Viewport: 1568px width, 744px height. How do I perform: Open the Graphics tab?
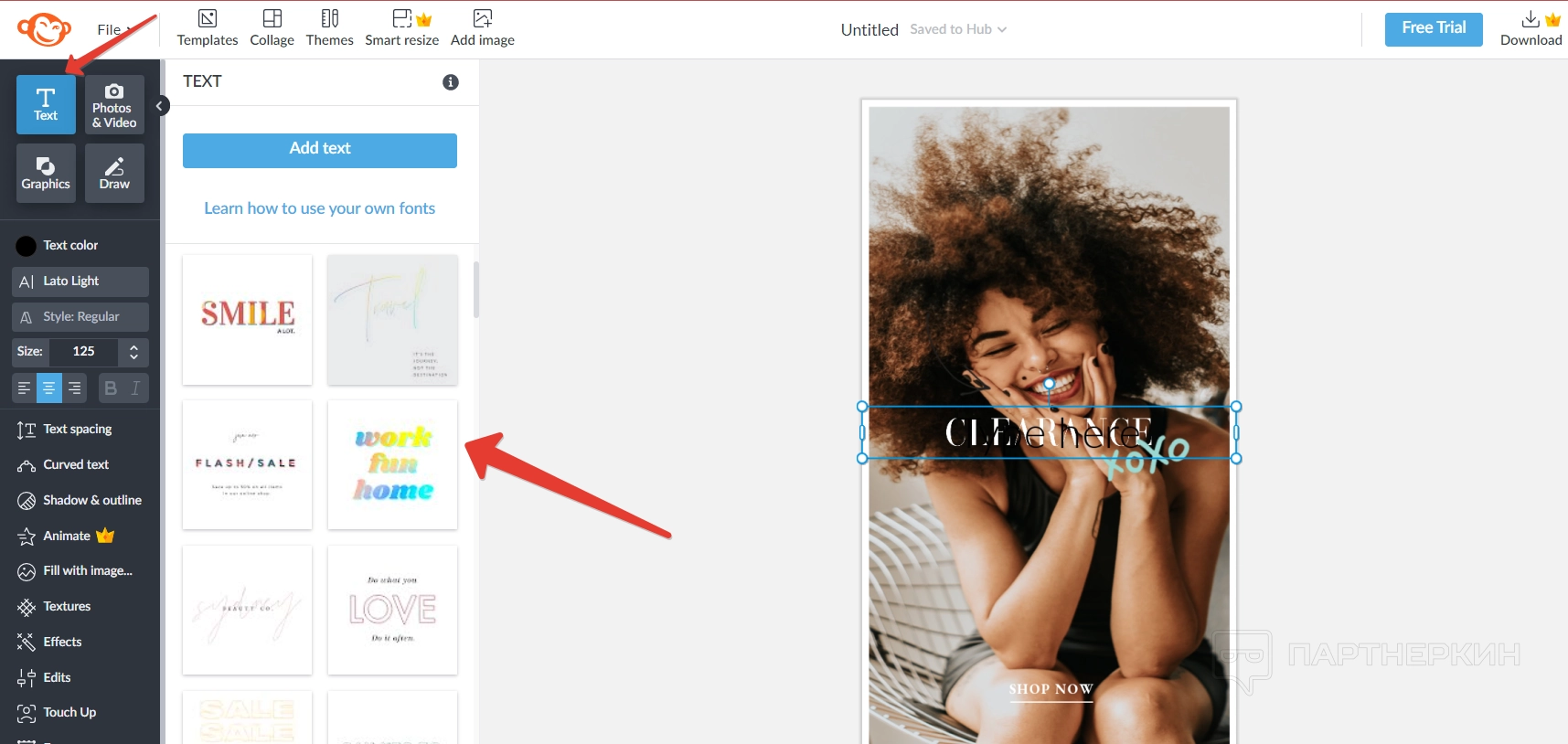[x=46, y=173]
